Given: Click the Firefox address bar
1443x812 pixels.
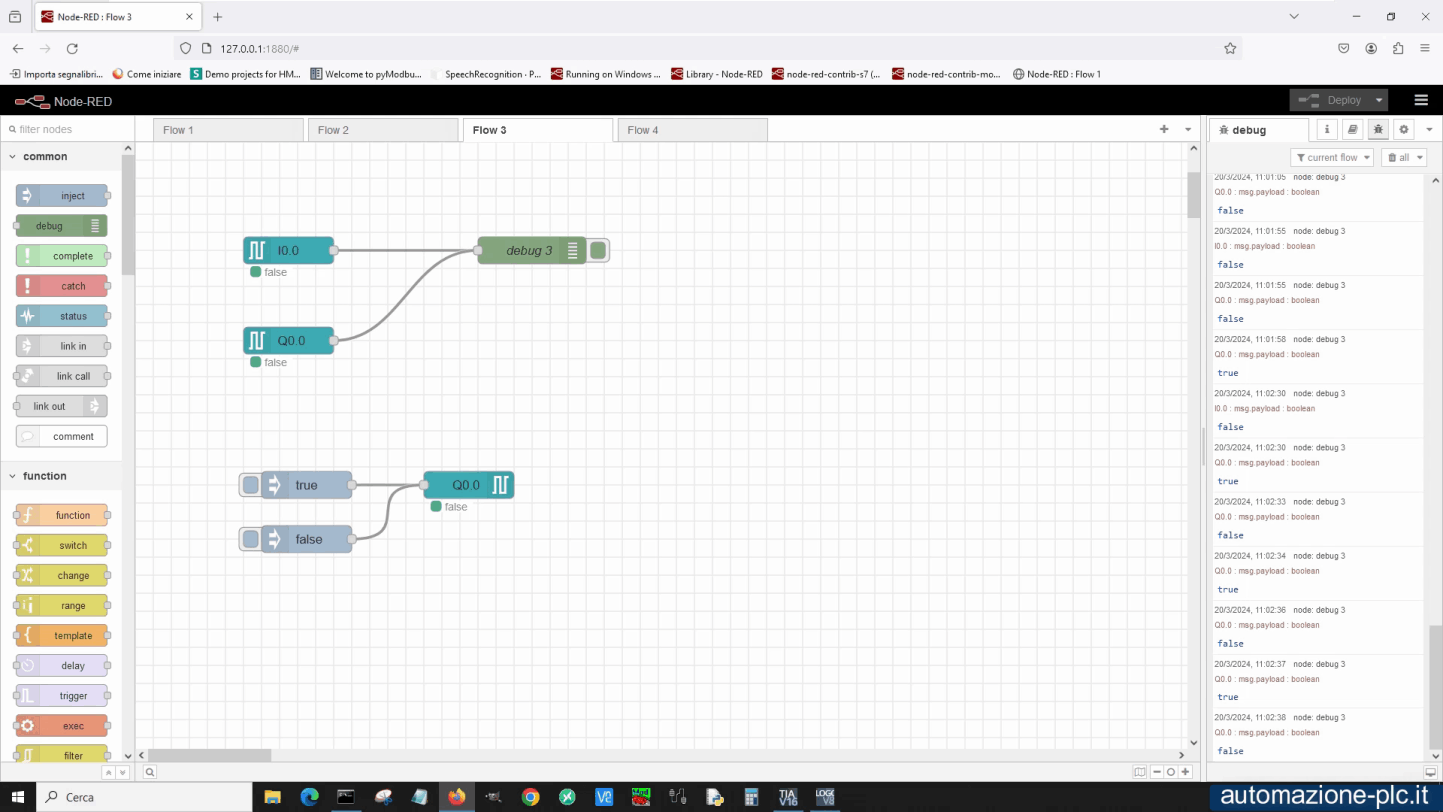Looking at the screenshot, I should click(x=708, y=48).
